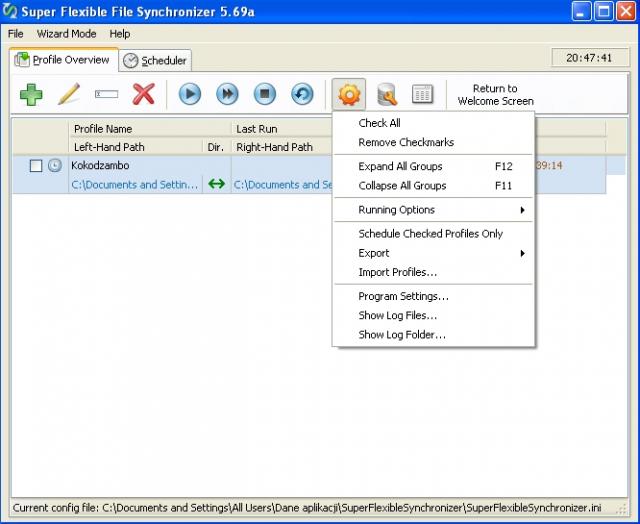Click the fast-forward run unattended icon
This screenshot has width=640, height=524.
(x=227, y=94)
